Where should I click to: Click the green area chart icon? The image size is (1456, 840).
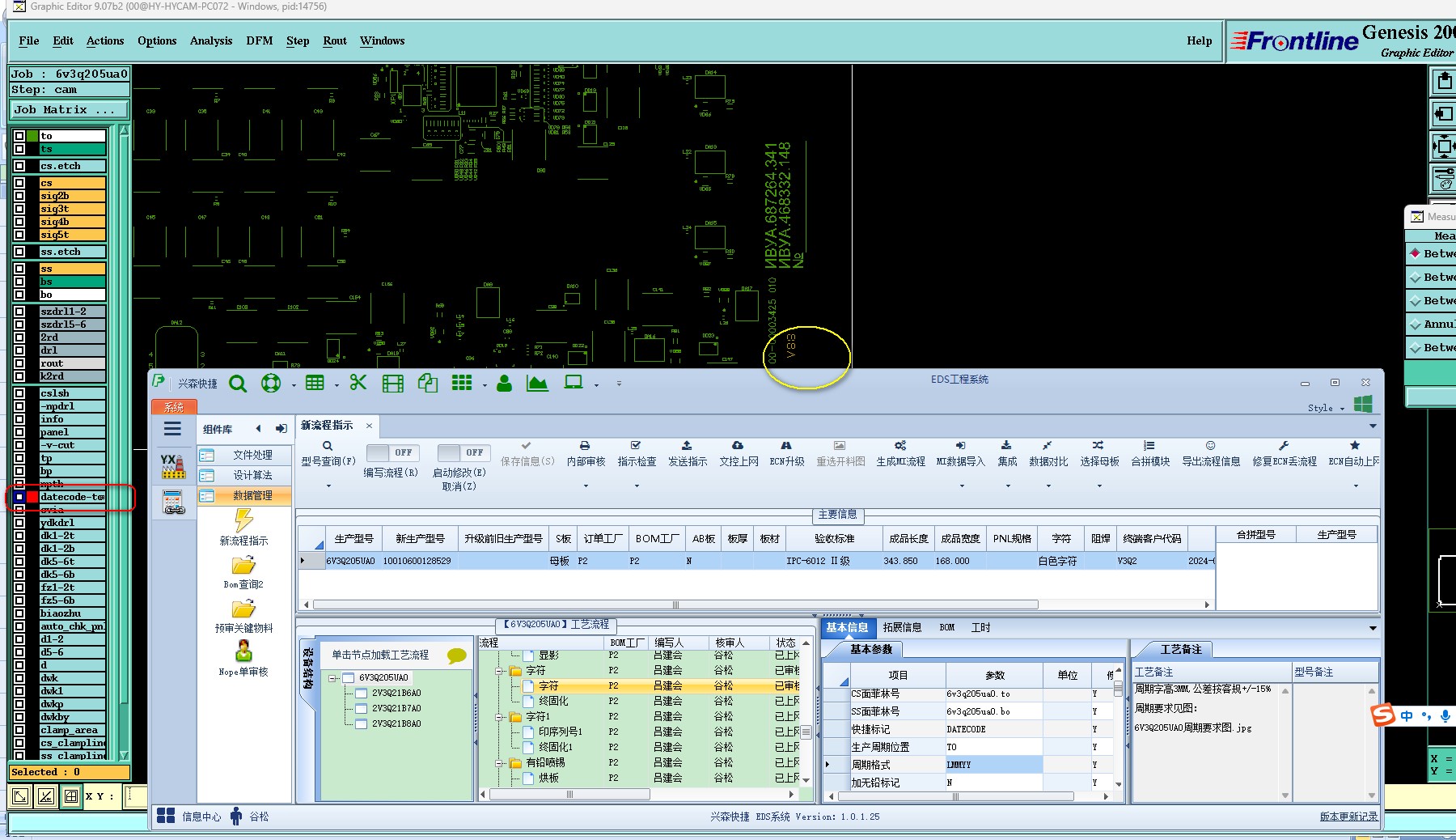click(x=537, y=383)
